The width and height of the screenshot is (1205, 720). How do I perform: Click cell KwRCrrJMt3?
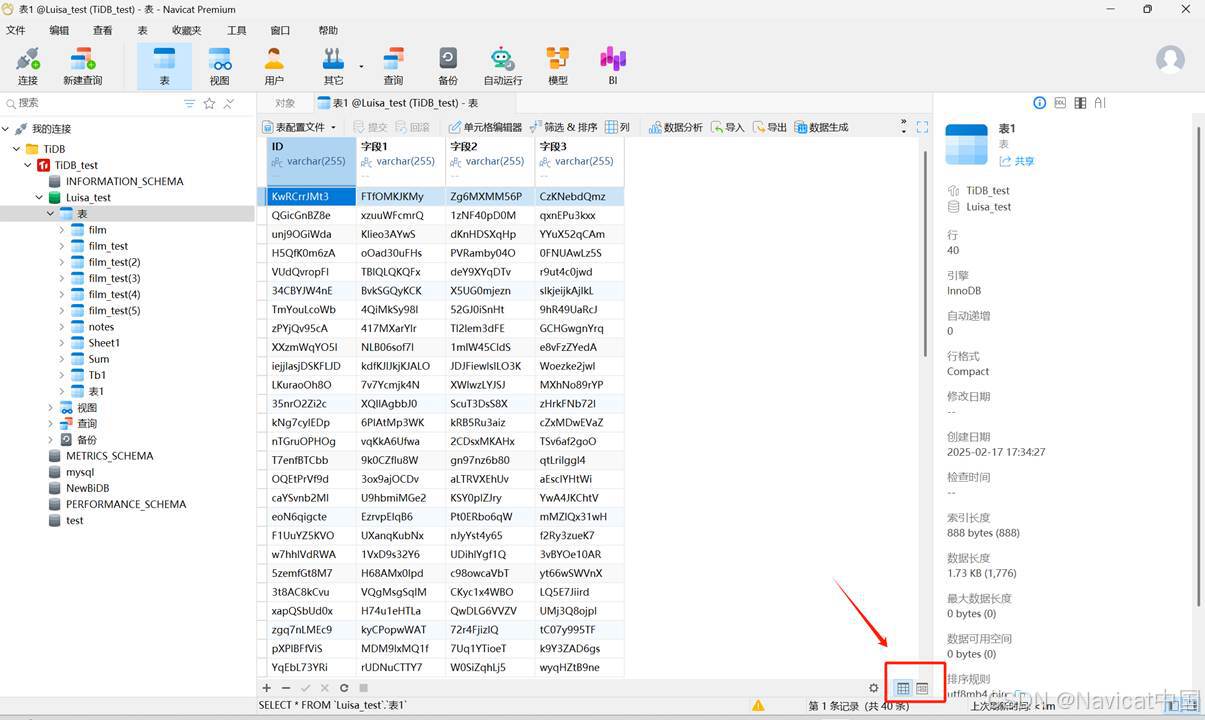coord(311,197)
